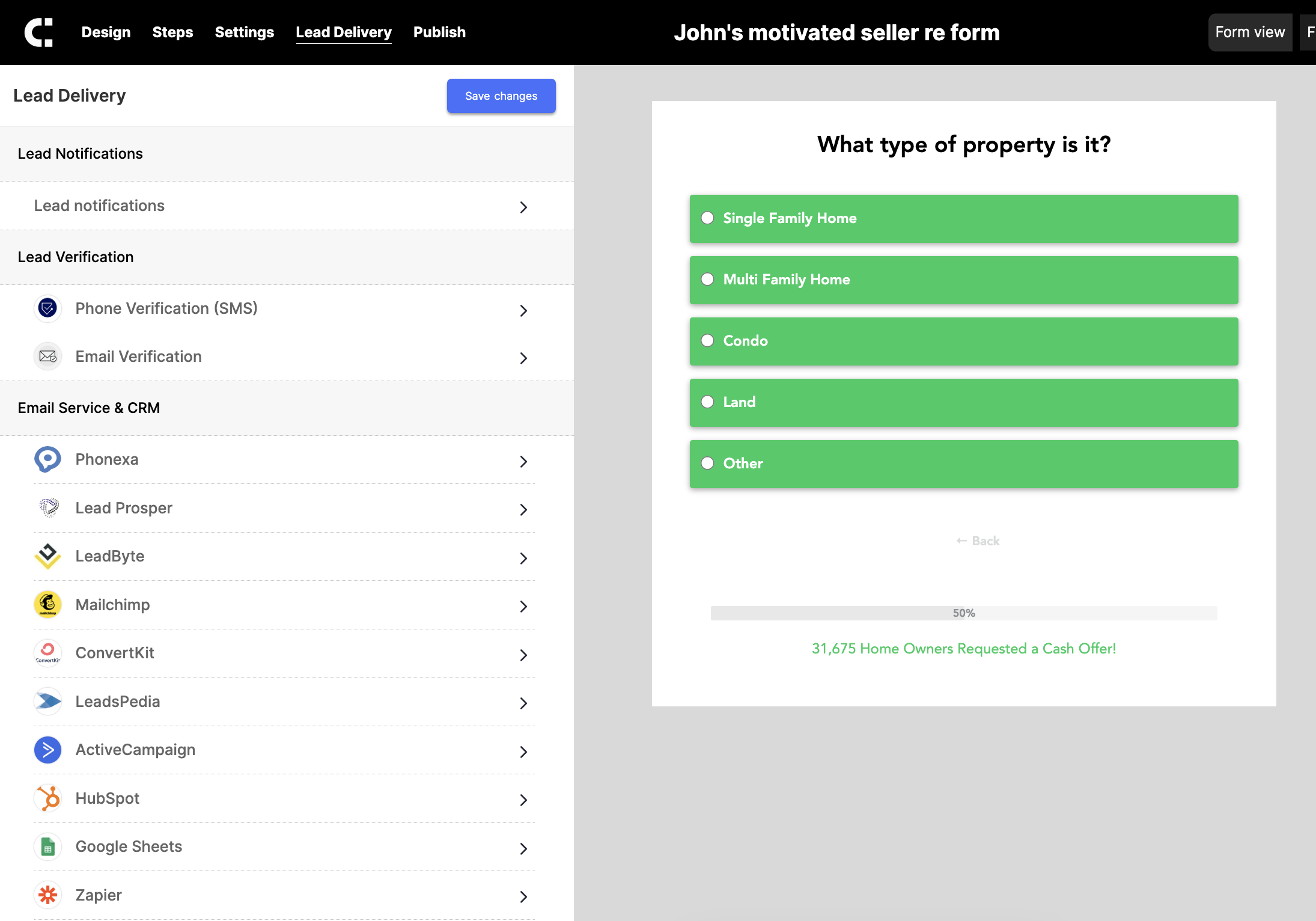Select the Condo radio option
Image resolution: width=1316 pixels, height=921 pixels.
708,341
